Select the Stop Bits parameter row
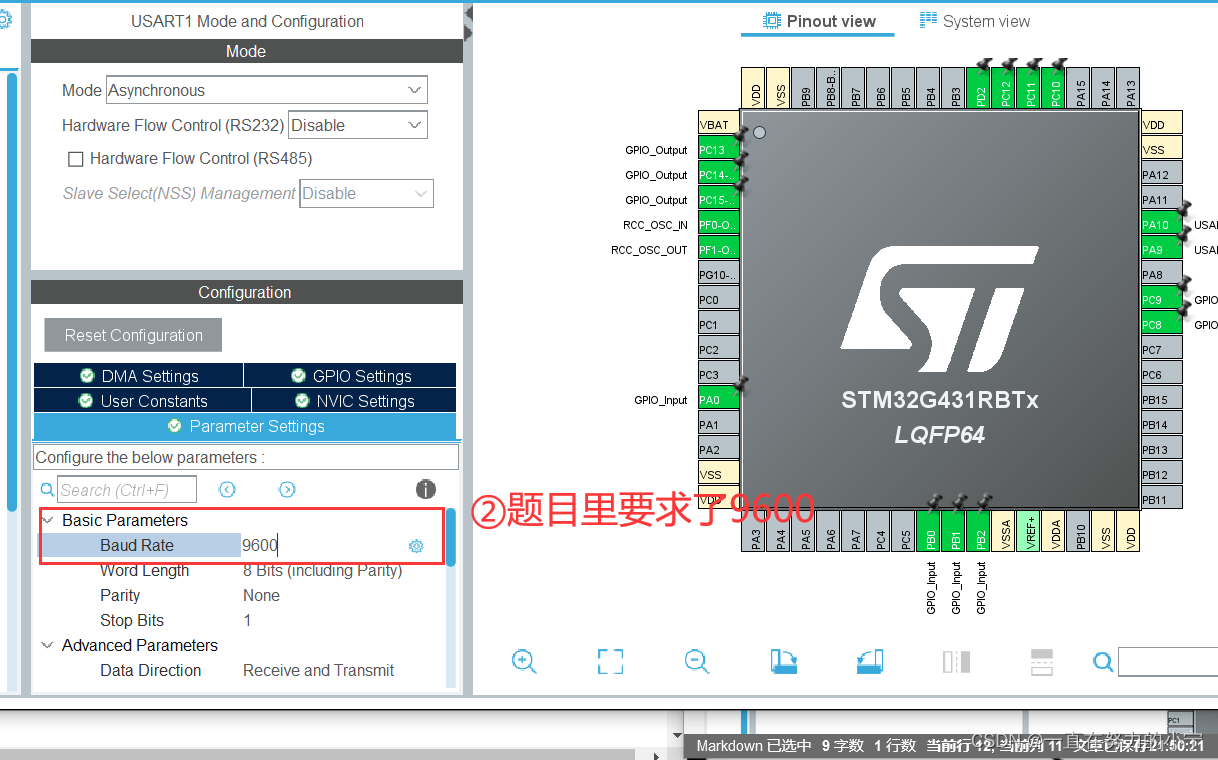Image resolution: width=1218 pixels, height=760 pixels. click(242, 620)
